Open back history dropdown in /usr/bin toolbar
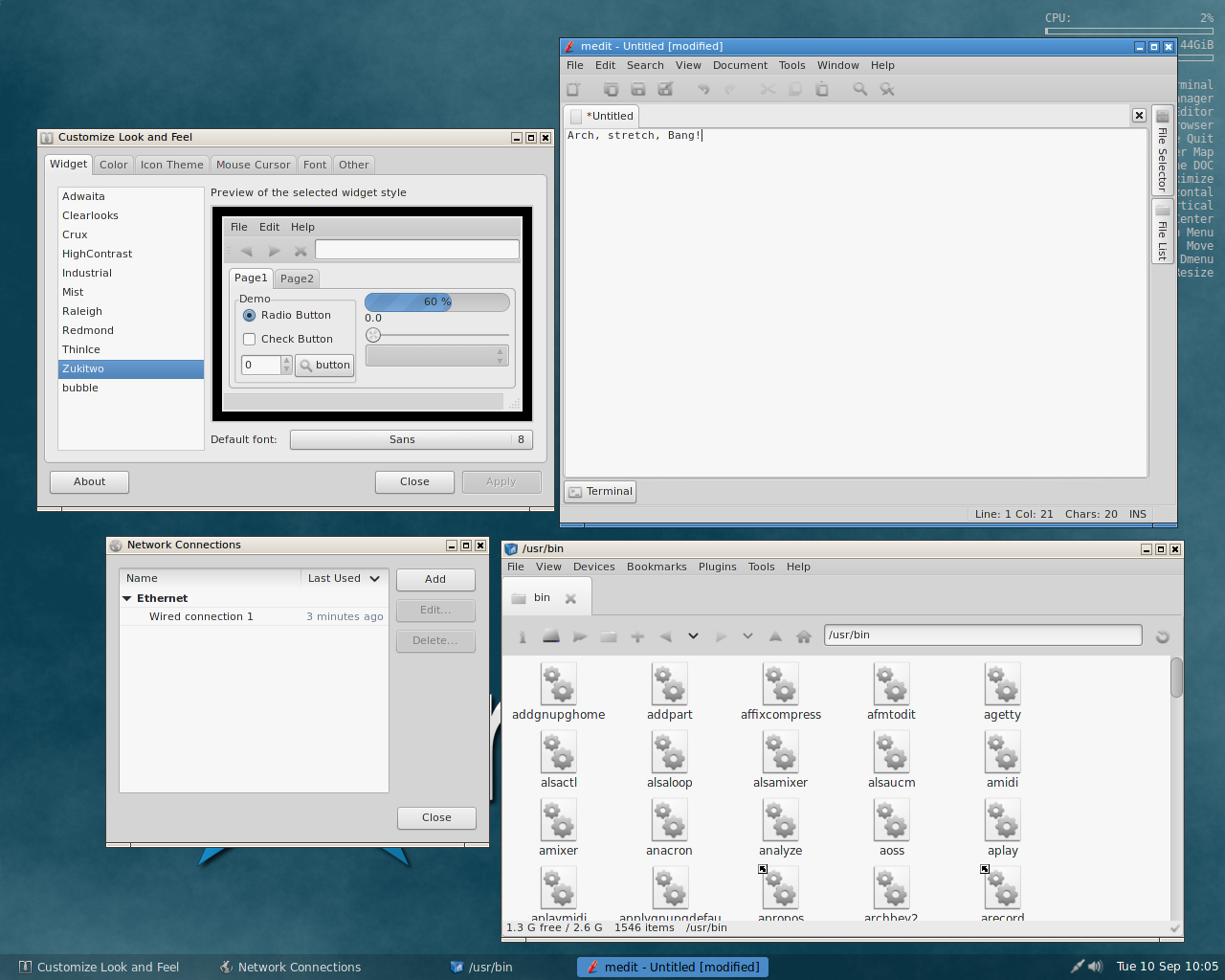This screenshot has width=1225, height=980. coord(693,636)
